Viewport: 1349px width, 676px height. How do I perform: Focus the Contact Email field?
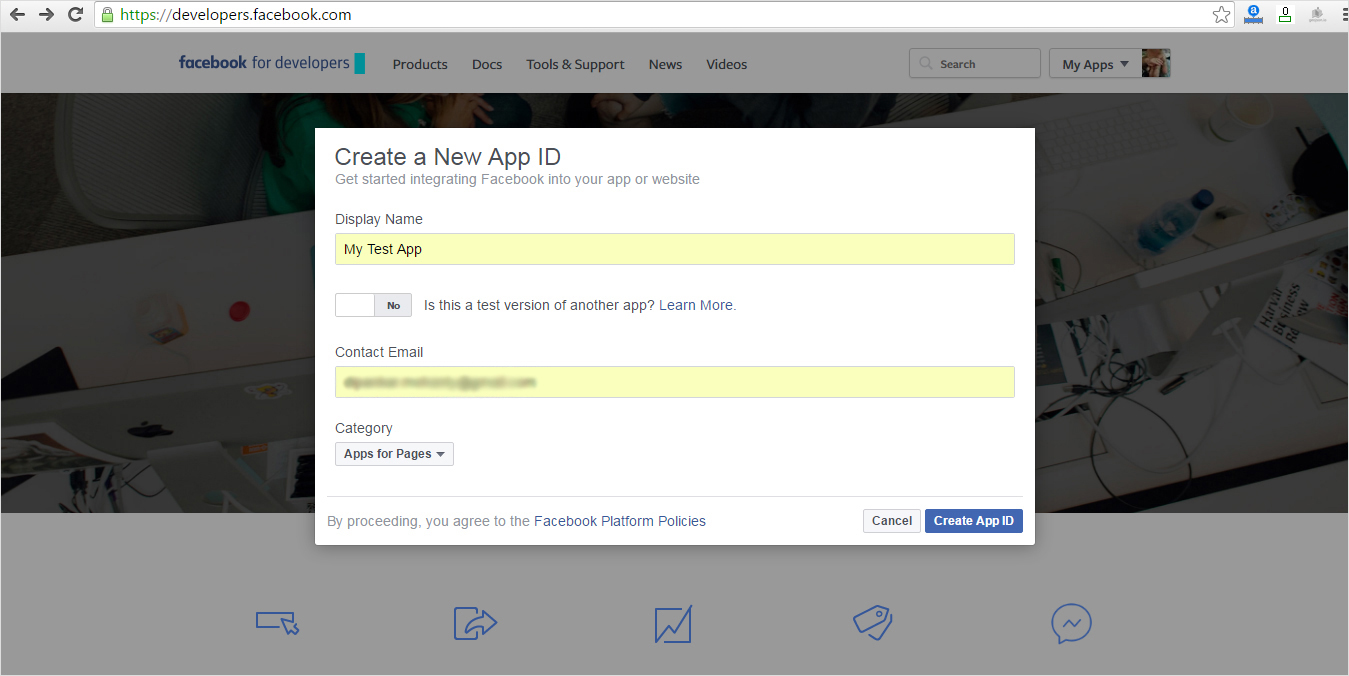click(x=675, y=382)
